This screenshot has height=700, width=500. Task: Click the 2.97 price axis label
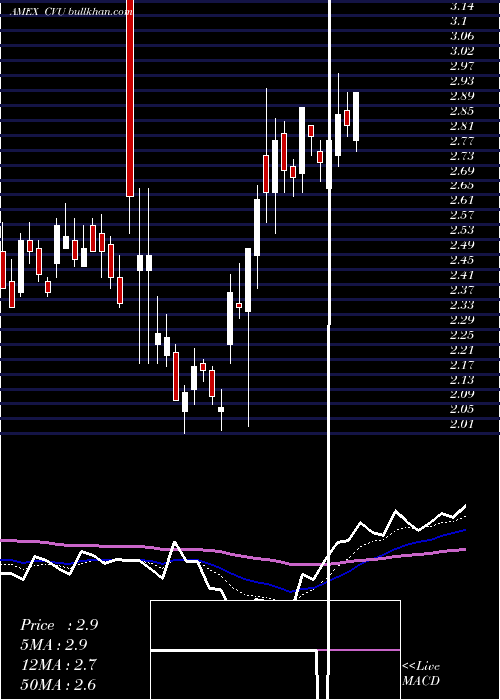click(462, 66)
